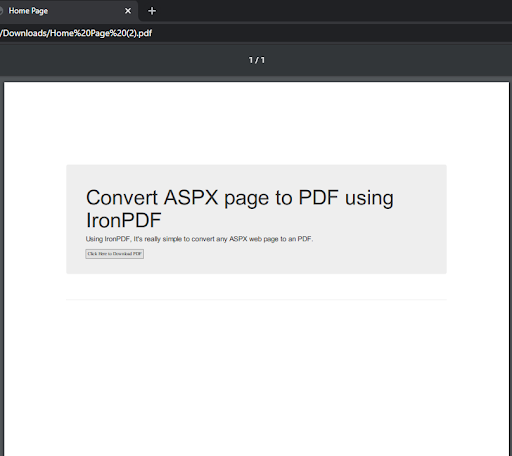Click the sentence starting 'Using IronPDF, It's really simple'
Image resolution: width=512 pixels, height=456 pixels.
(x=199, y=239)
